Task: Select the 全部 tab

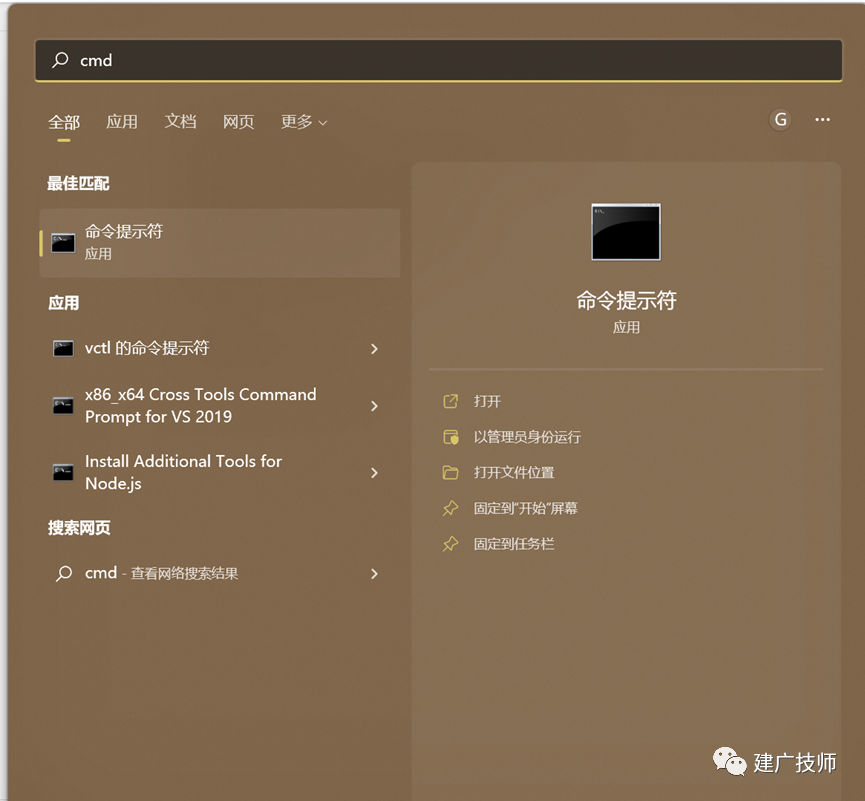Action: coord(64,122)
